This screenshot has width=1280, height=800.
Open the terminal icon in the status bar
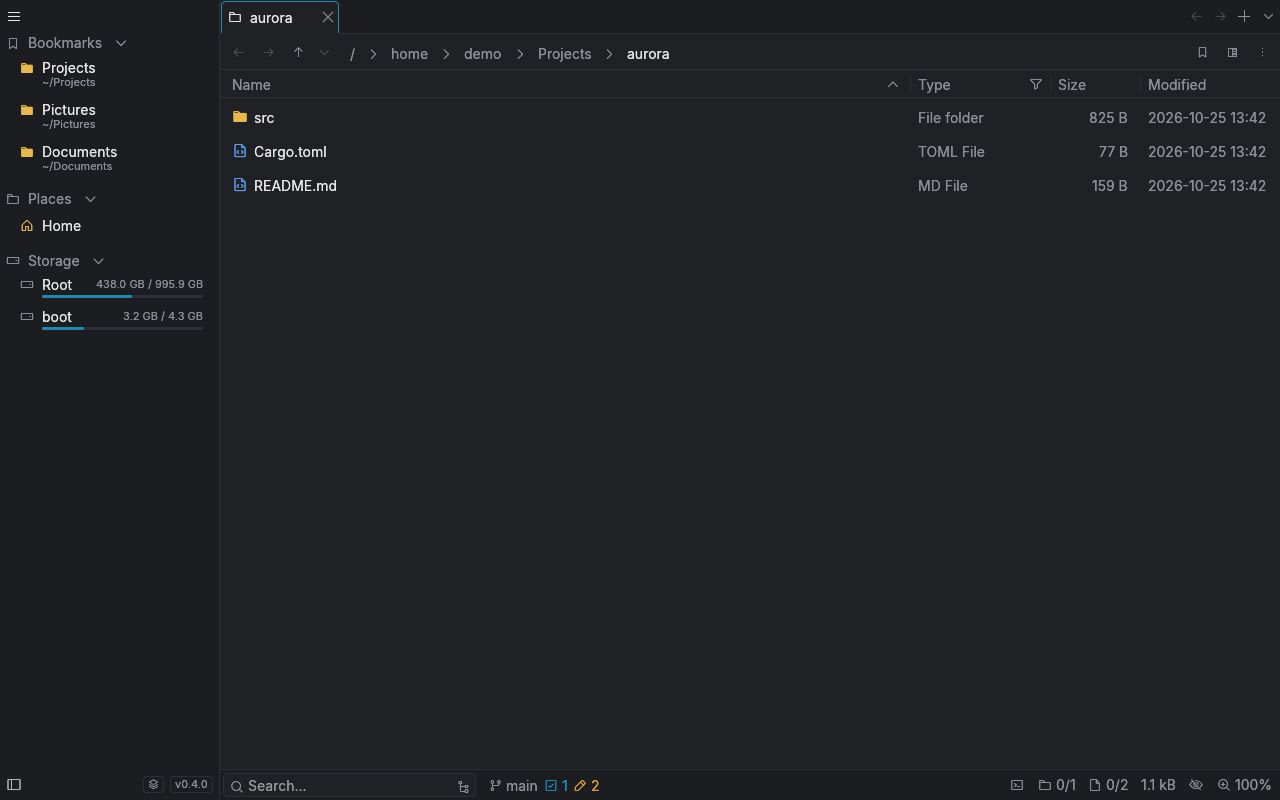[x=1017, y=786]
